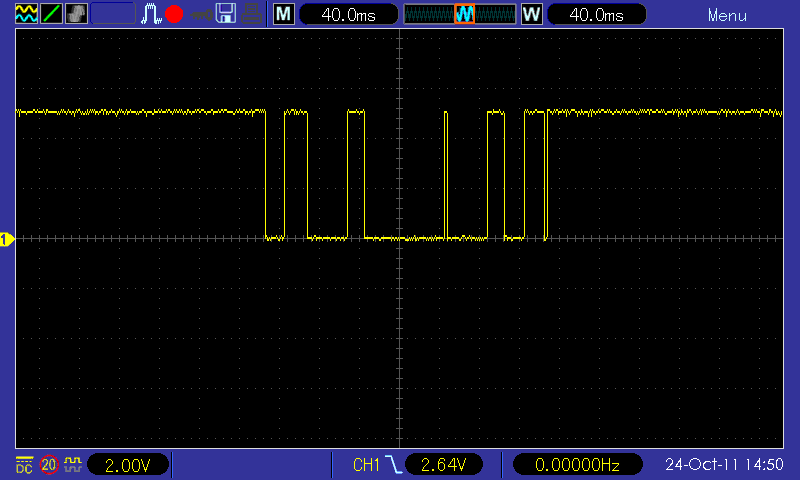Viewport: 800px width, 480px height.
Task: Click the red stop indicator circle
Action: click(x=174, y=14)
